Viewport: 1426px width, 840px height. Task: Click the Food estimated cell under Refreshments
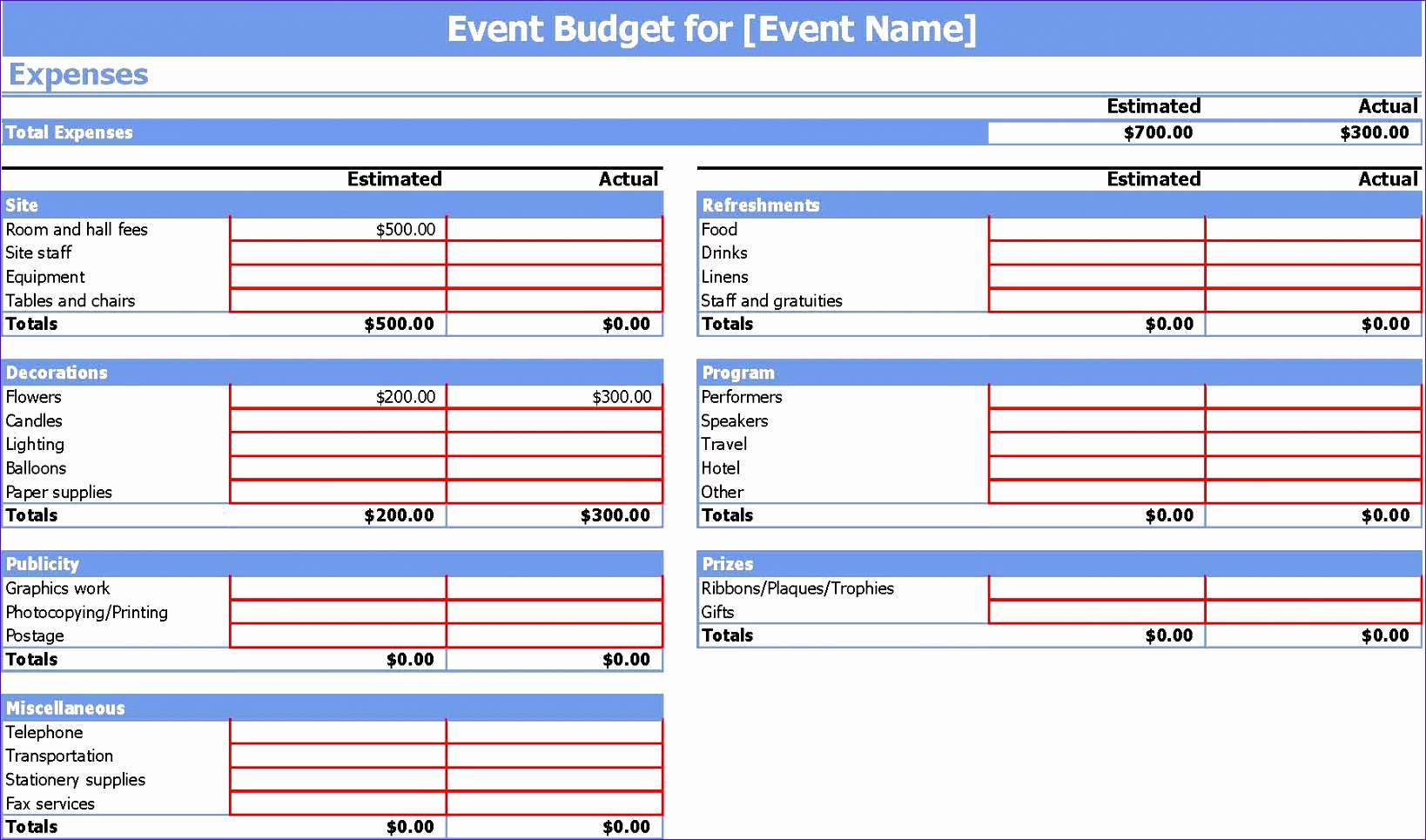point(1095,229)
